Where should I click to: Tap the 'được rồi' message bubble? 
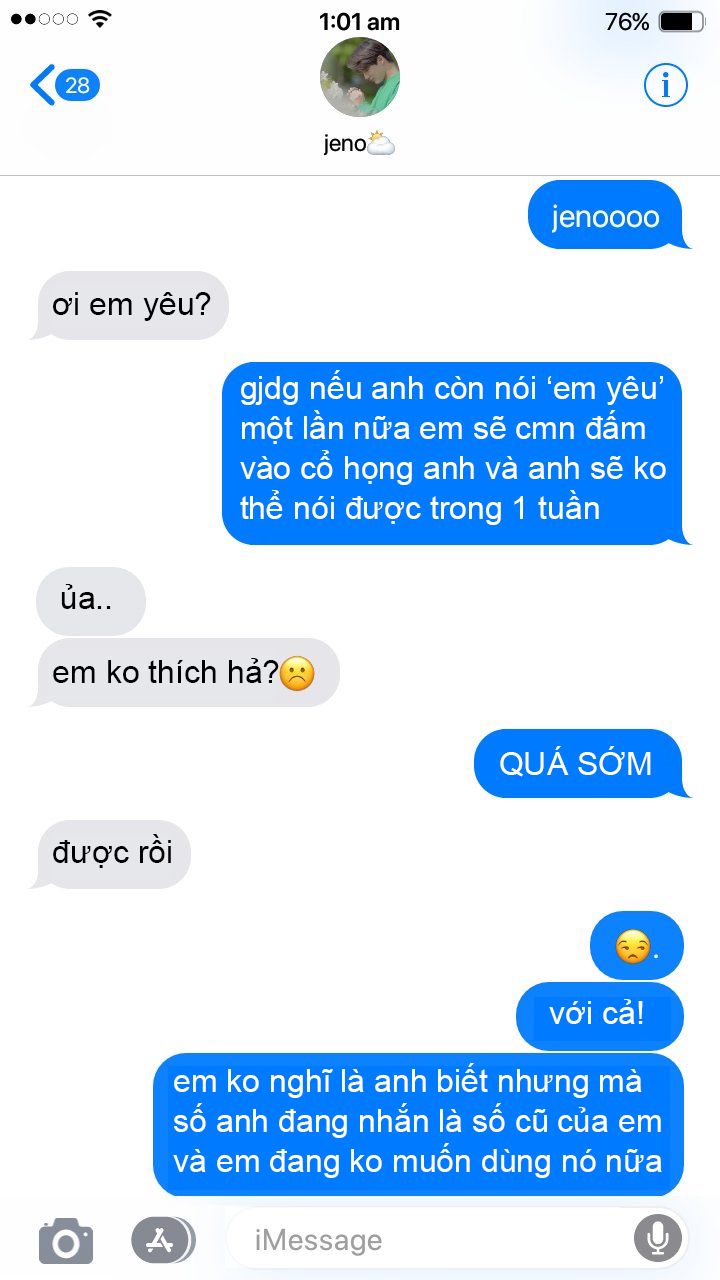[x=111, y=854]
